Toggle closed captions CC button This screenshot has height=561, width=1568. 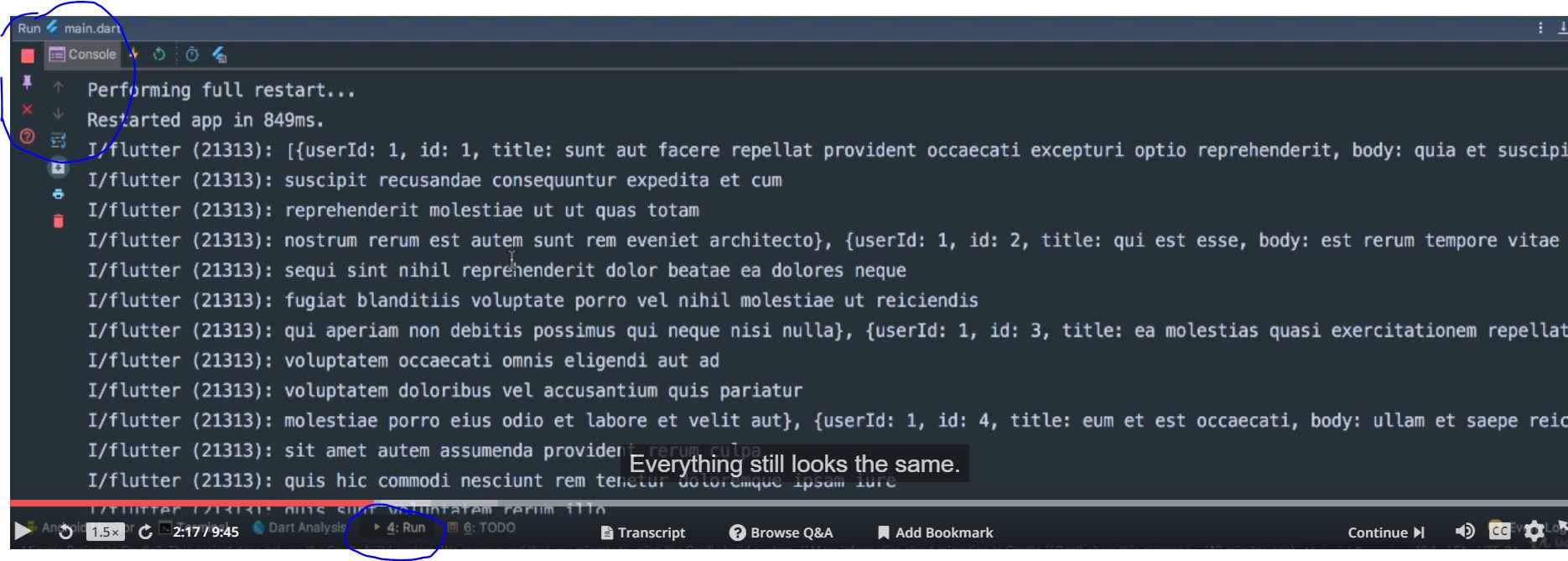coord(1499,531)
